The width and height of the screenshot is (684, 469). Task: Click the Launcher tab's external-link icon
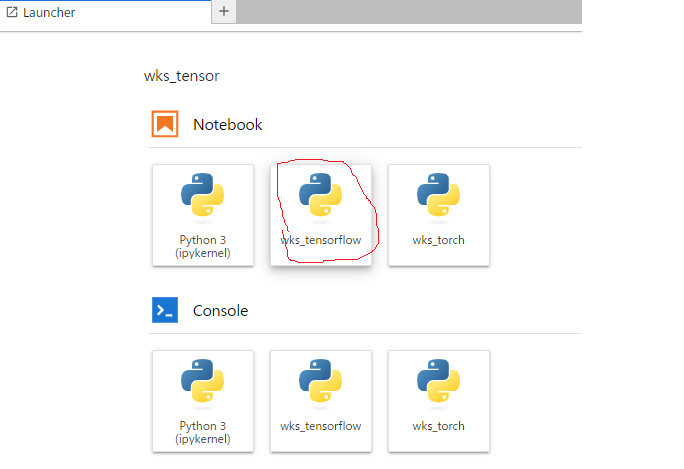(12, 12)
